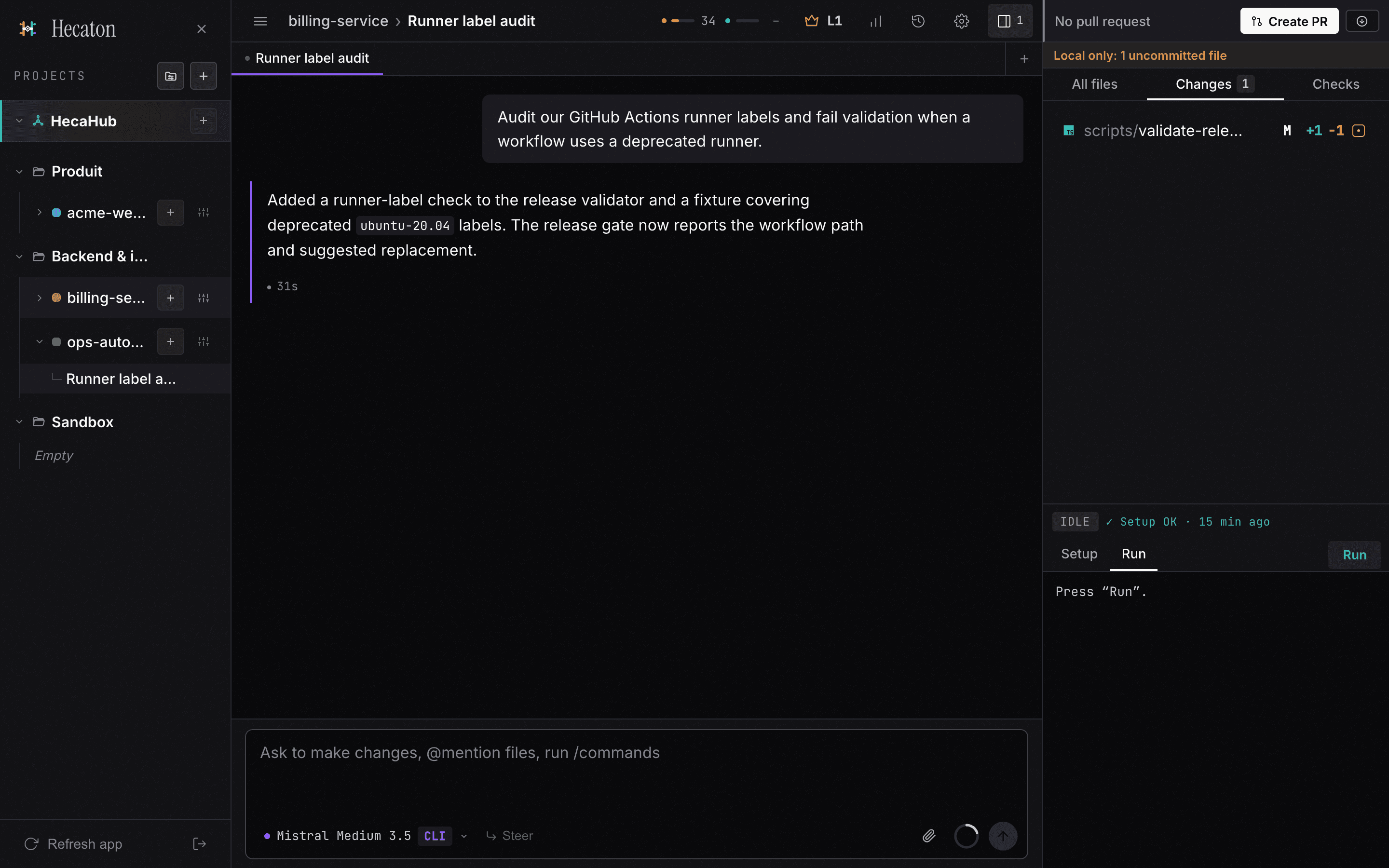
Task: Collapse the Produit folder
Action: [x=19, y=171]
